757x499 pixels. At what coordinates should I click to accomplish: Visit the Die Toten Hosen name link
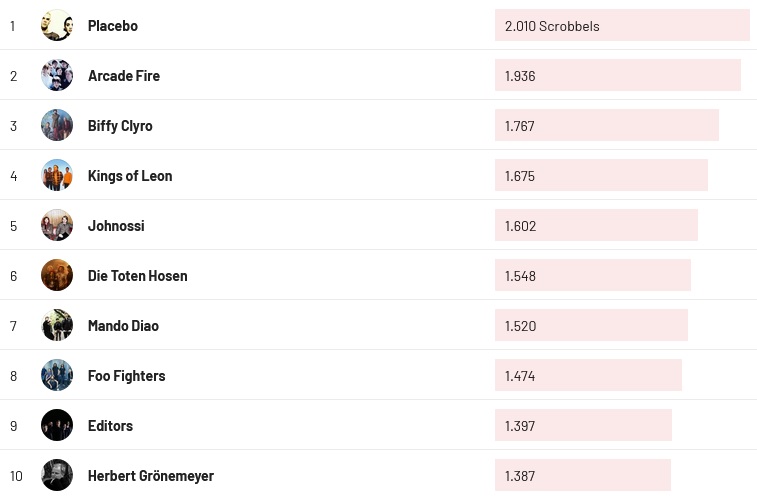(138, 276)
